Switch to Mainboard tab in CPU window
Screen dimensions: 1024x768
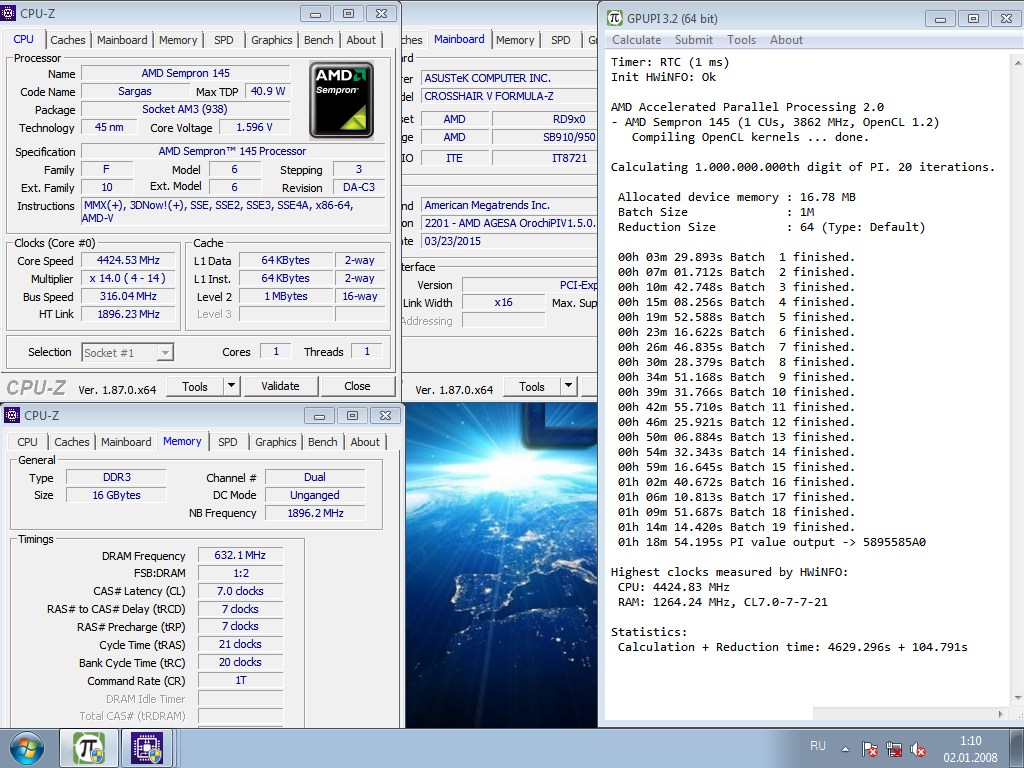[x=122, y=40]
